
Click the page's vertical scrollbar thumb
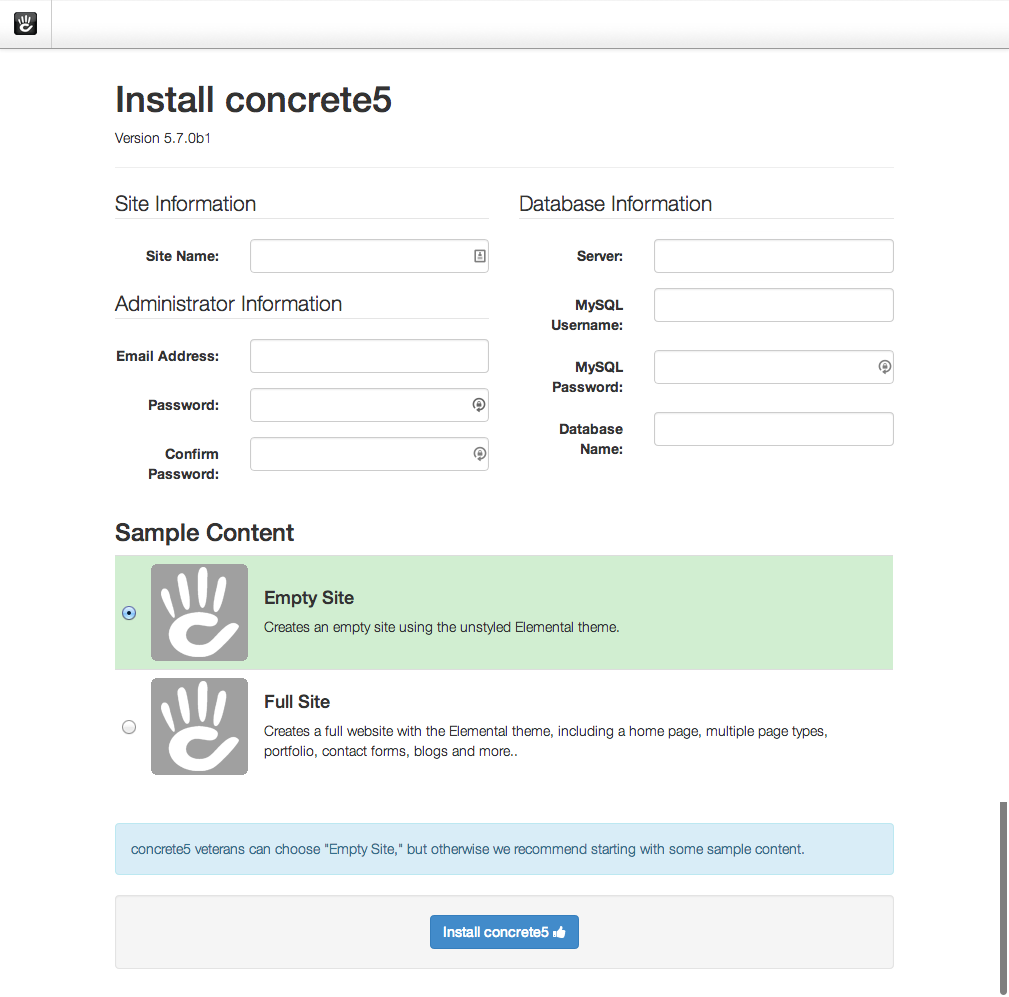[x=1003, y=892]
